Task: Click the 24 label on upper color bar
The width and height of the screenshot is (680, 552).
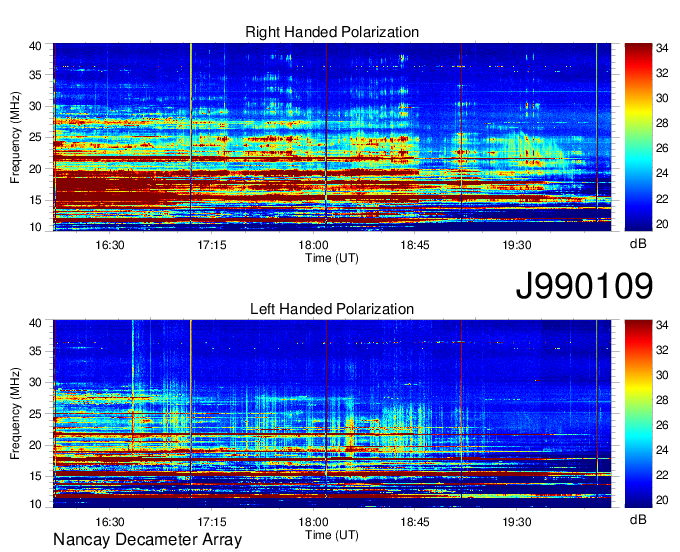Action: tap(662, 173)
